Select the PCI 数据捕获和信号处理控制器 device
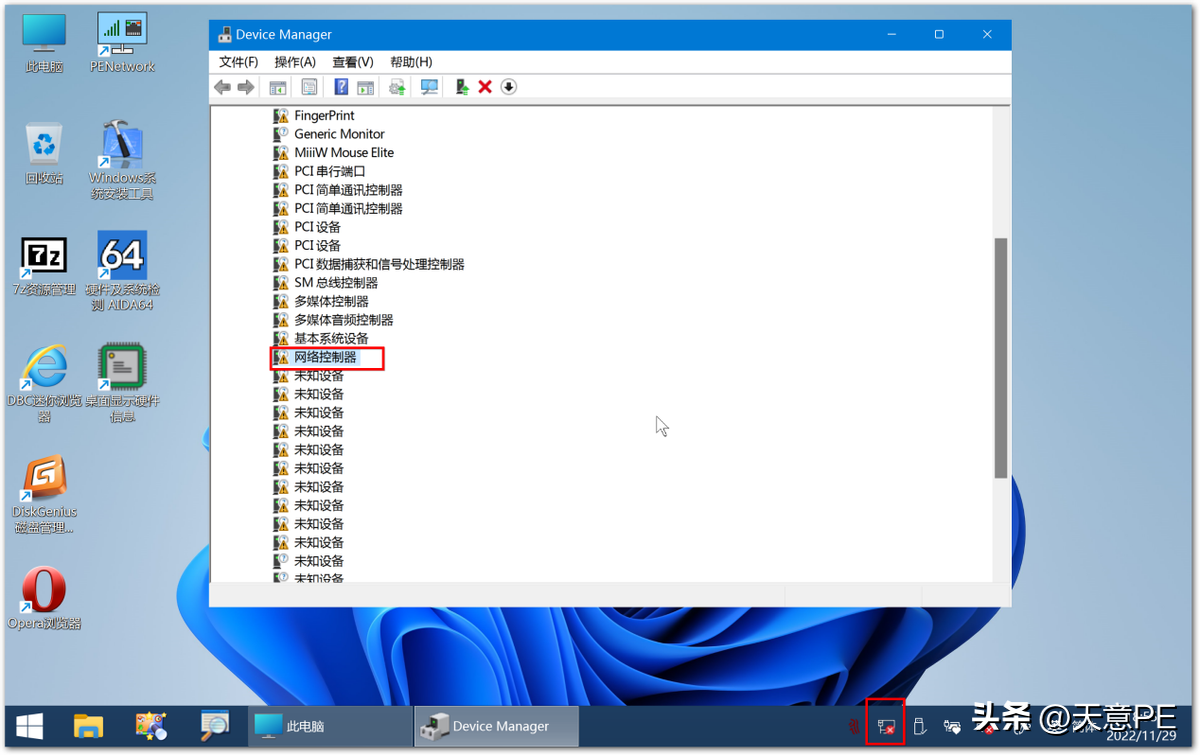 click(379, 264)
